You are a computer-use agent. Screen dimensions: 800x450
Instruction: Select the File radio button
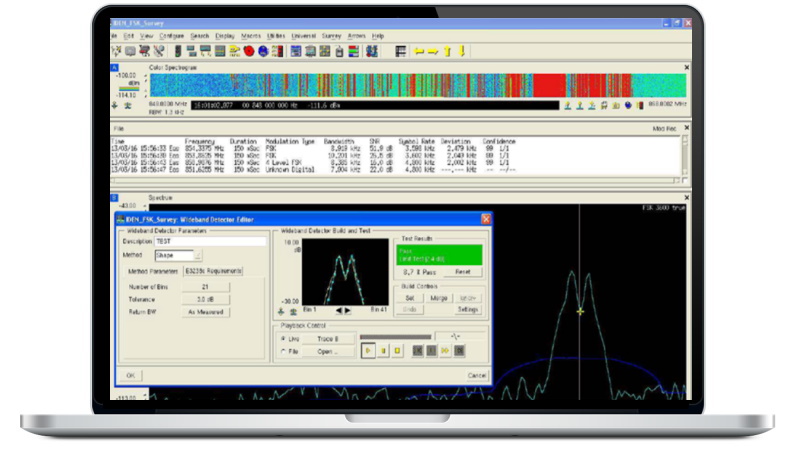284,352
